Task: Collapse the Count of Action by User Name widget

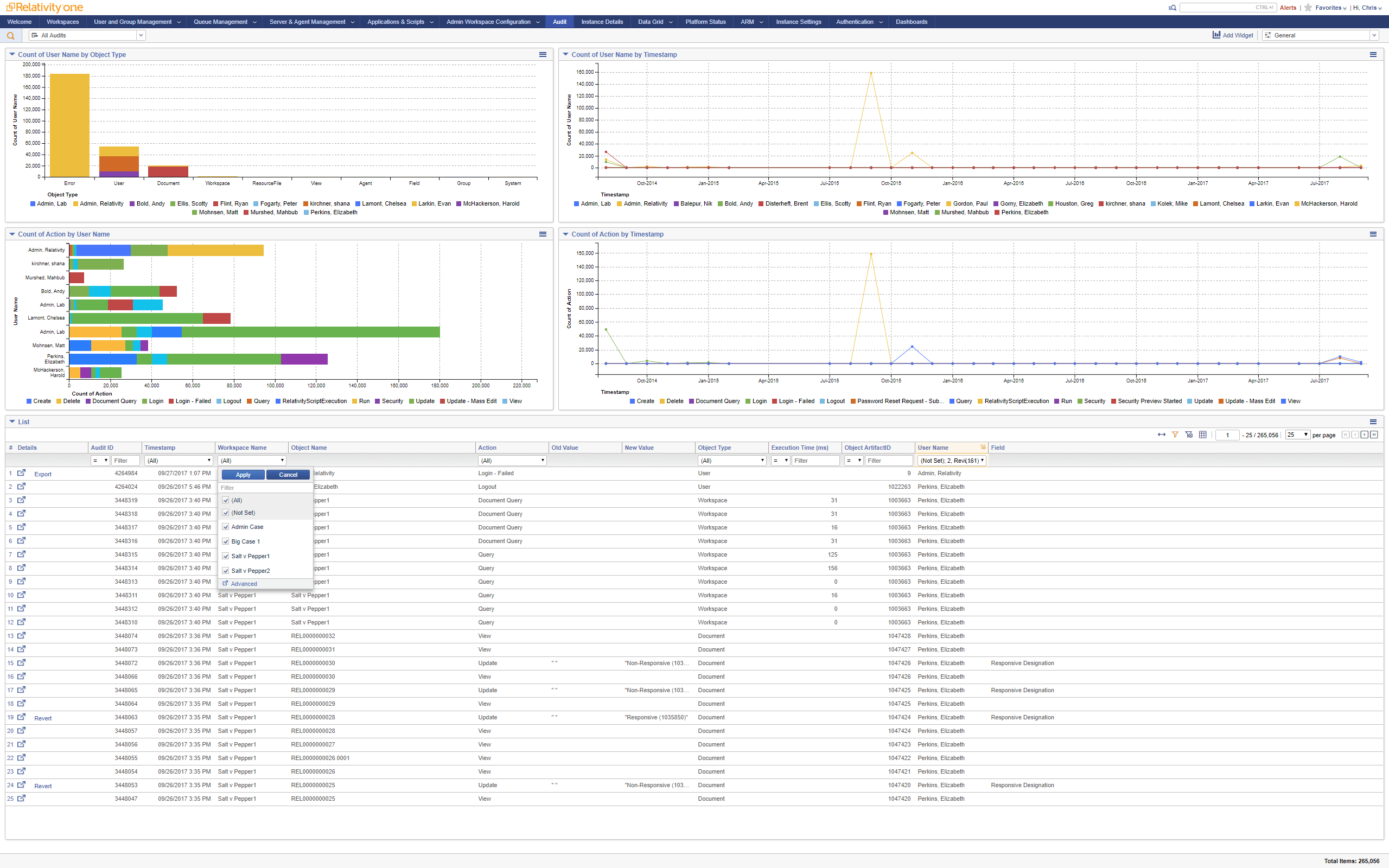Action: coord(12,234)
